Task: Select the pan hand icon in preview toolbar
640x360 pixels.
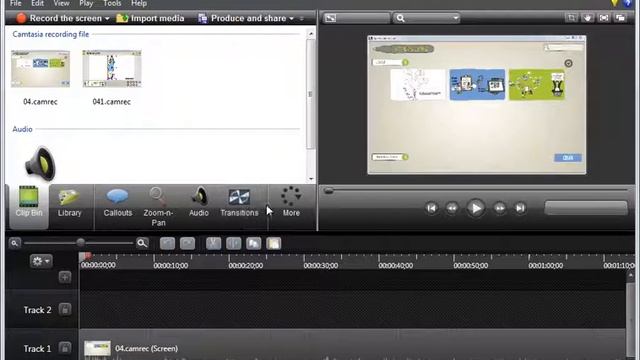Action: coord(588,18)
